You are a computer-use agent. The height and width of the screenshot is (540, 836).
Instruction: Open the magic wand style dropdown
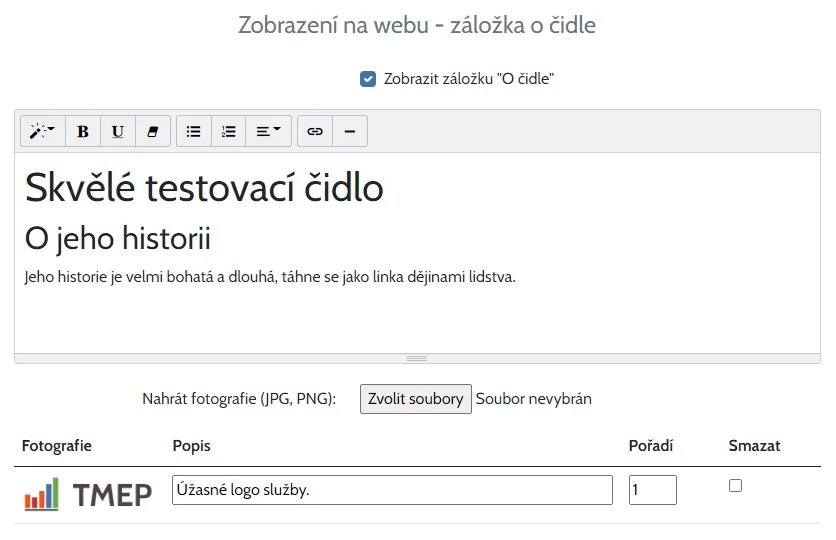[42, 131]
